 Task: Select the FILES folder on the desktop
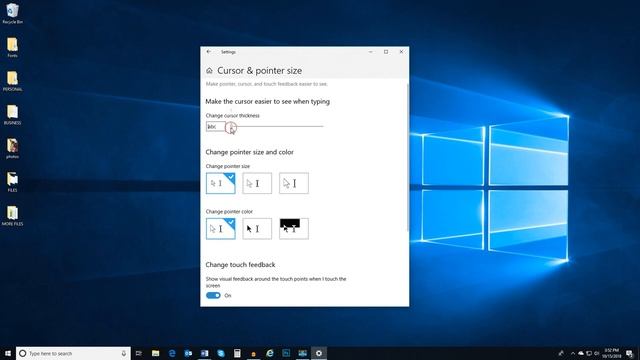click(12, 182)
